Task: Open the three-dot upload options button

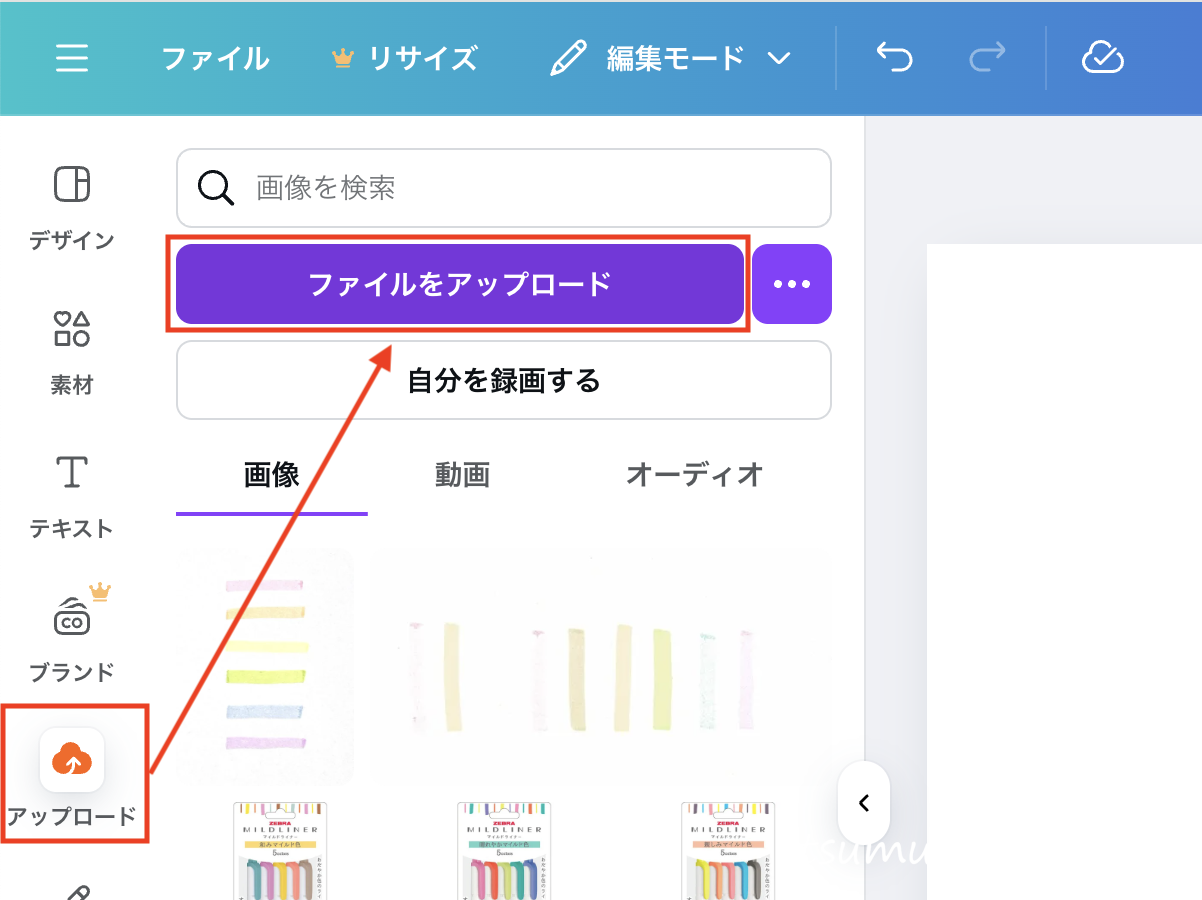Action: tap(792, 284)
